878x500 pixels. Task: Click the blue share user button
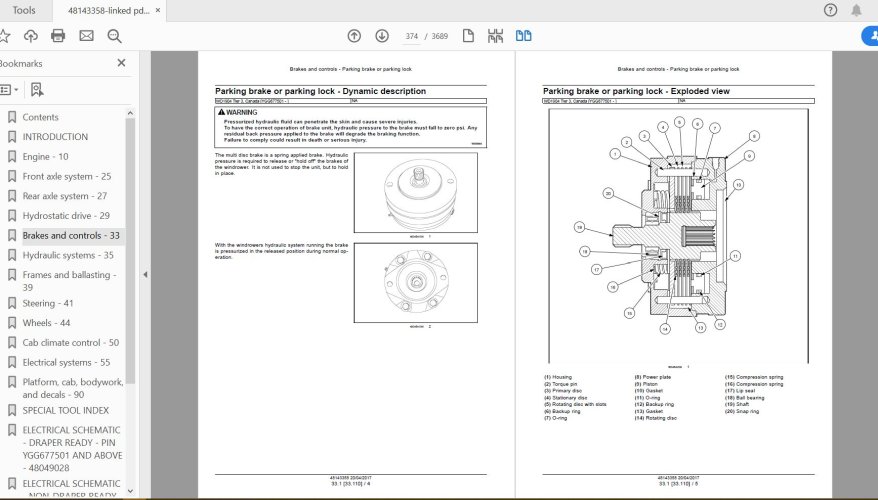[870, 36]
